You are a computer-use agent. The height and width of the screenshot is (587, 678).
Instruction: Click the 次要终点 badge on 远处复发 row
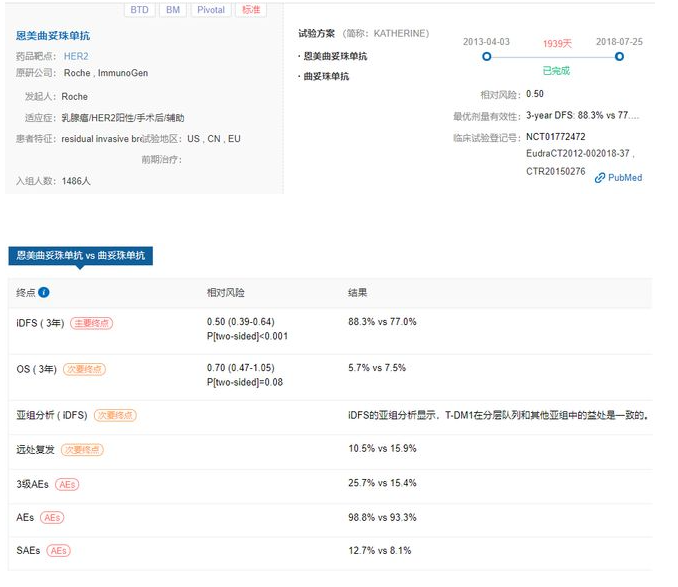coord(82,450)
